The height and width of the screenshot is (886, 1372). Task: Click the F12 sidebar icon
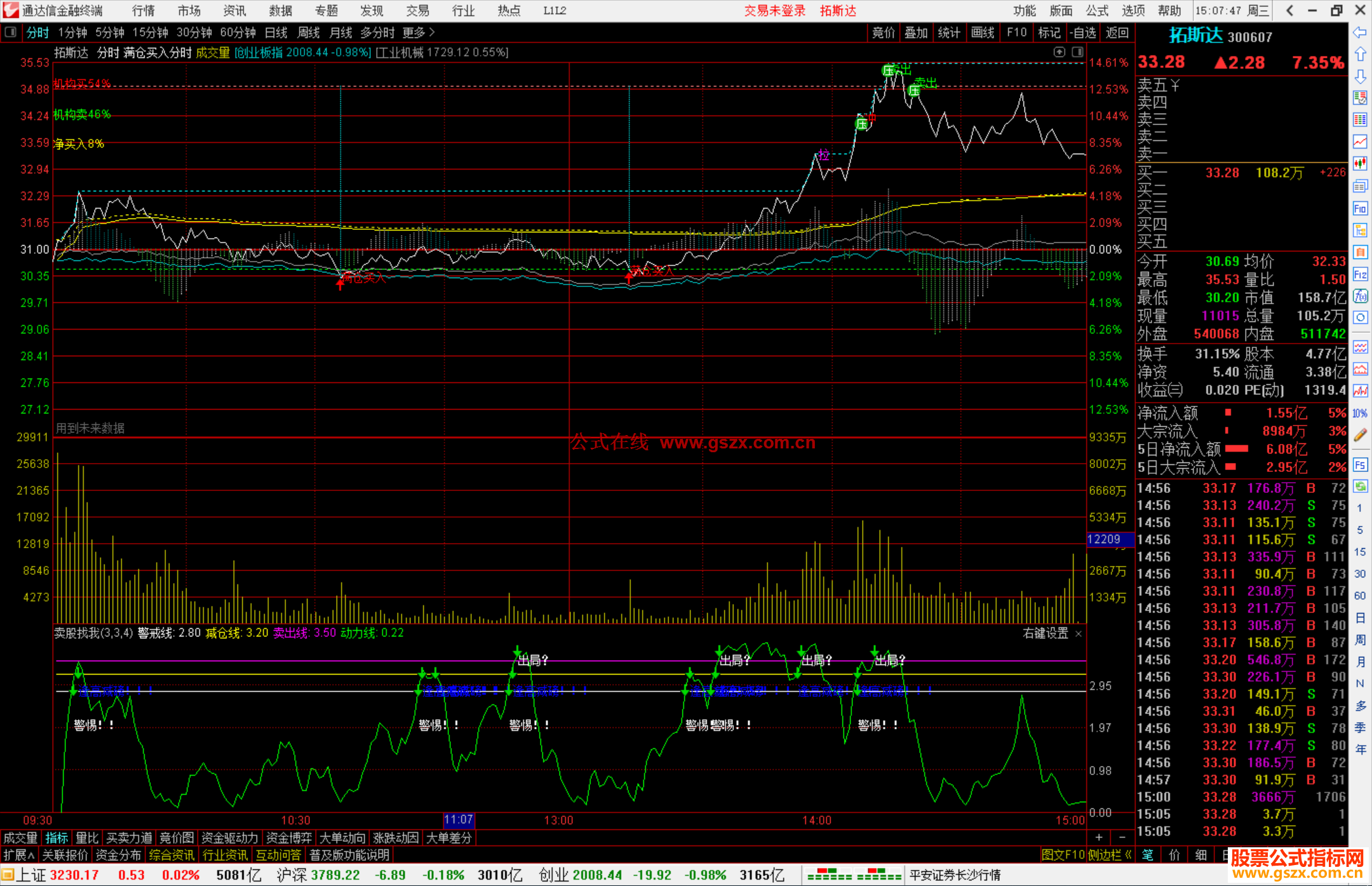click(1360, 274)
